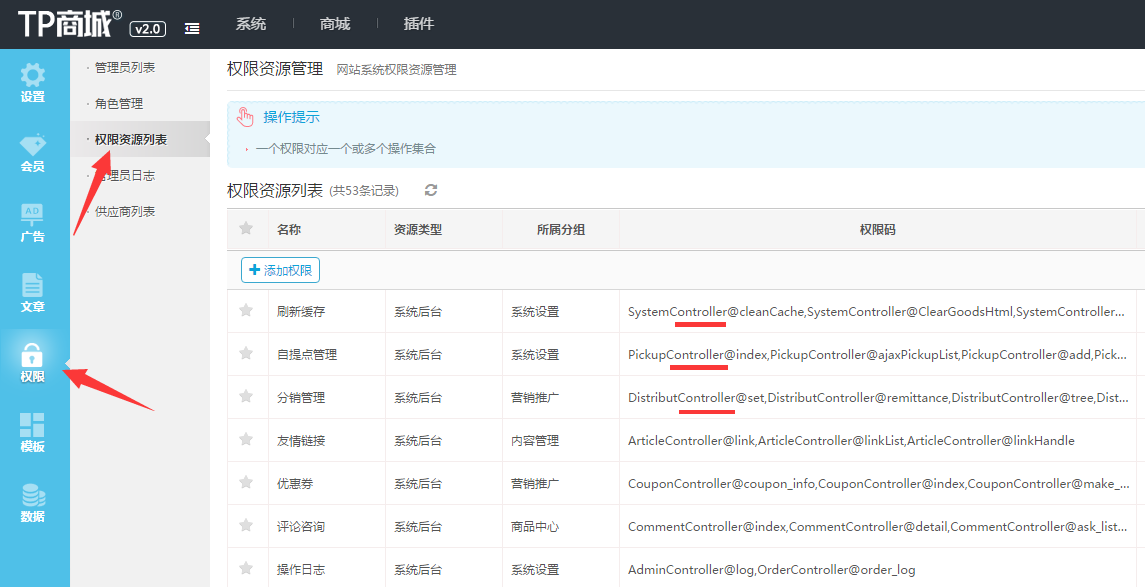This screenshot has width=1145, height=587.
Task: Open 角色管理 in the submenu
Action: [x=119, y=104]
